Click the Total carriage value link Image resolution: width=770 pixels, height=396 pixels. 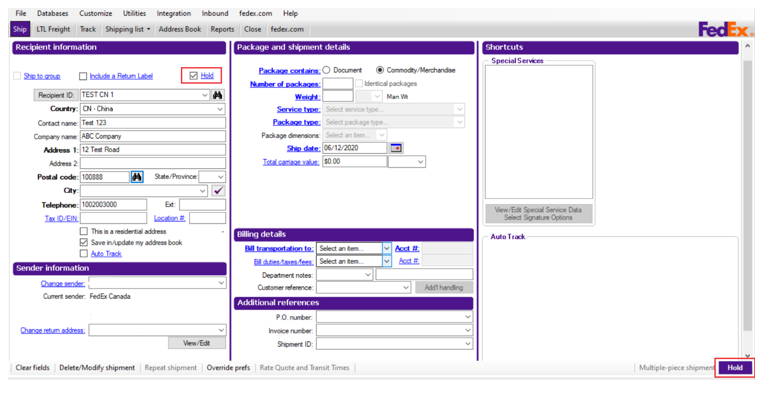(x=291, y=162)
